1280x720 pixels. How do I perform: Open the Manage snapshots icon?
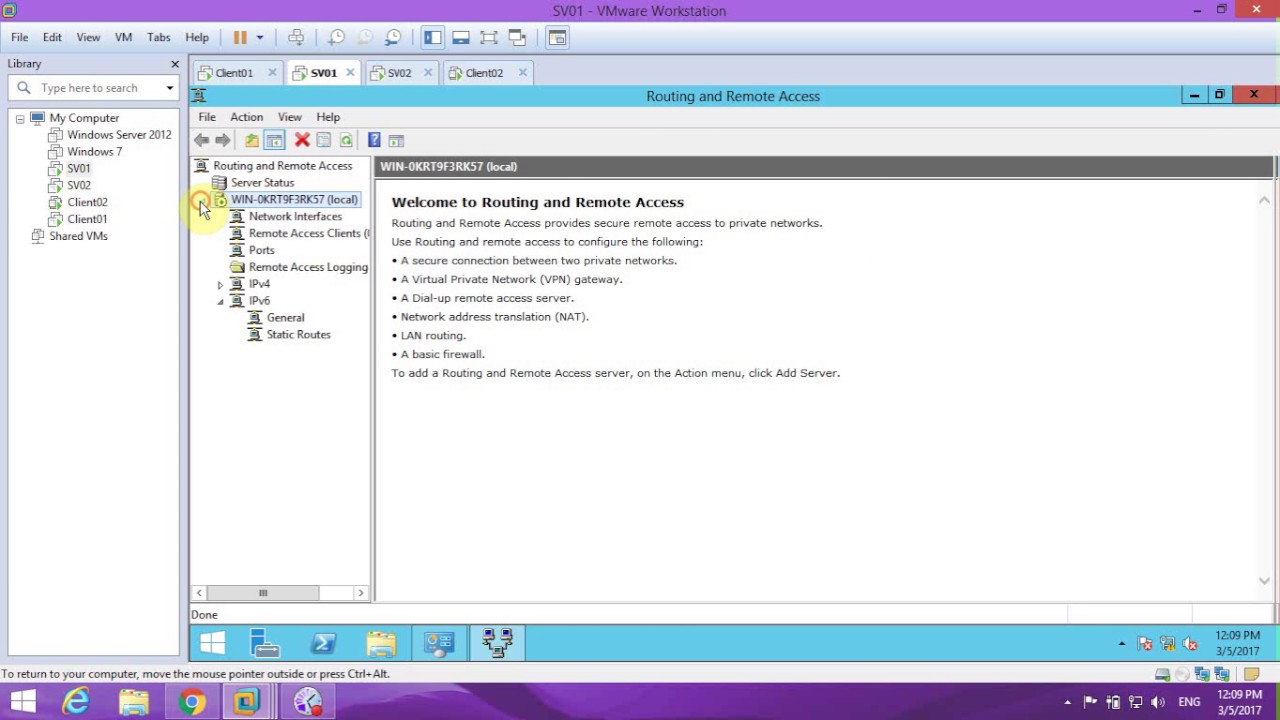pos(393,37)
